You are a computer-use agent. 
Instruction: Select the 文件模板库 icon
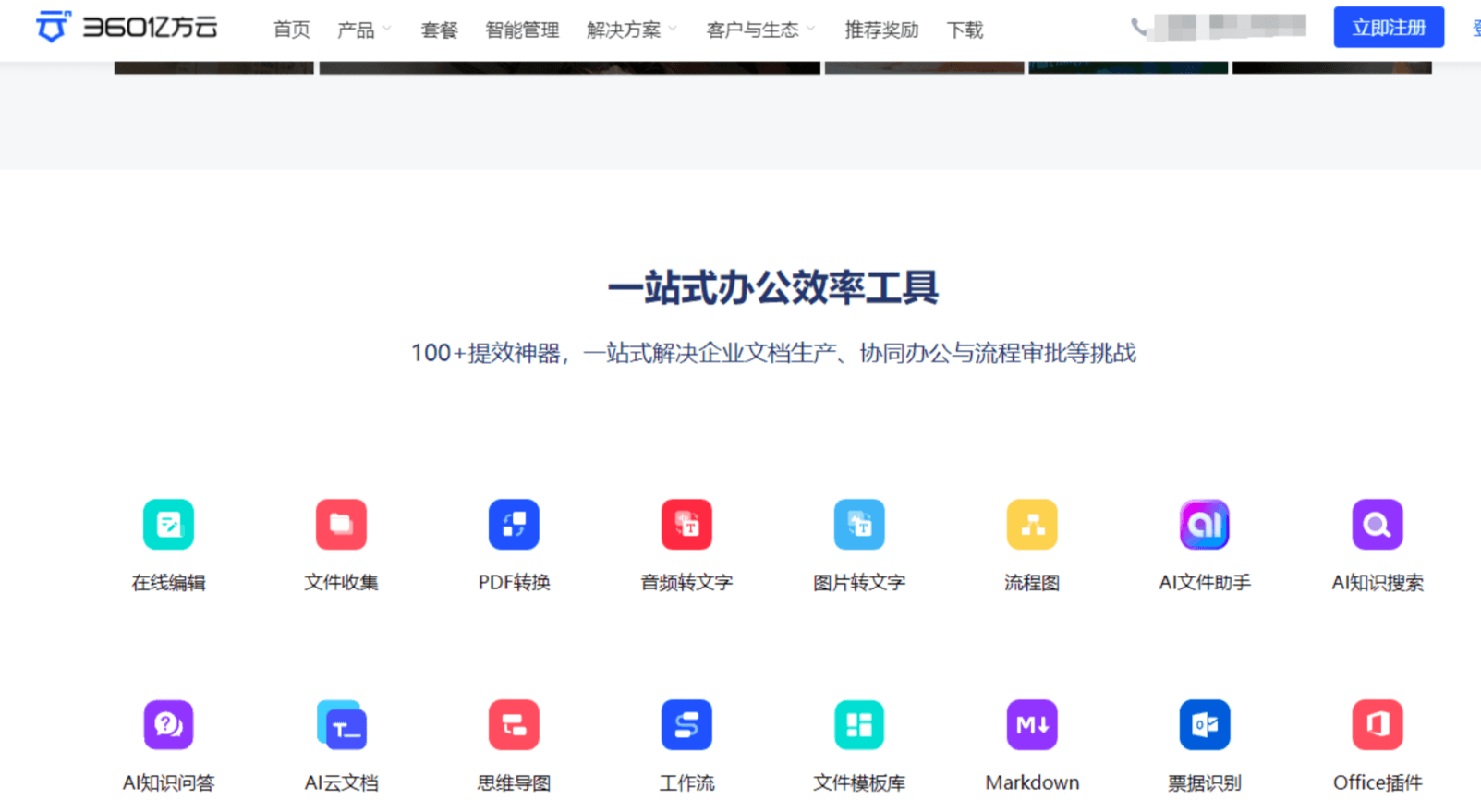pyautogui.click(x=859, y=725)
